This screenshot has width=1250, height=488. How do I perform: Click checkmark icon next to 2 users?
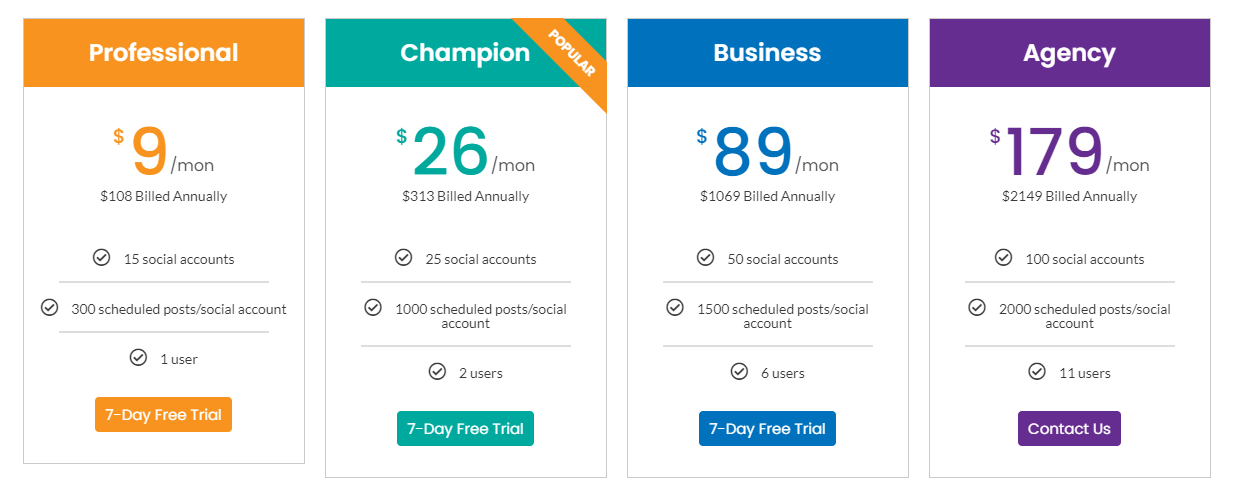tap(437, 372)
